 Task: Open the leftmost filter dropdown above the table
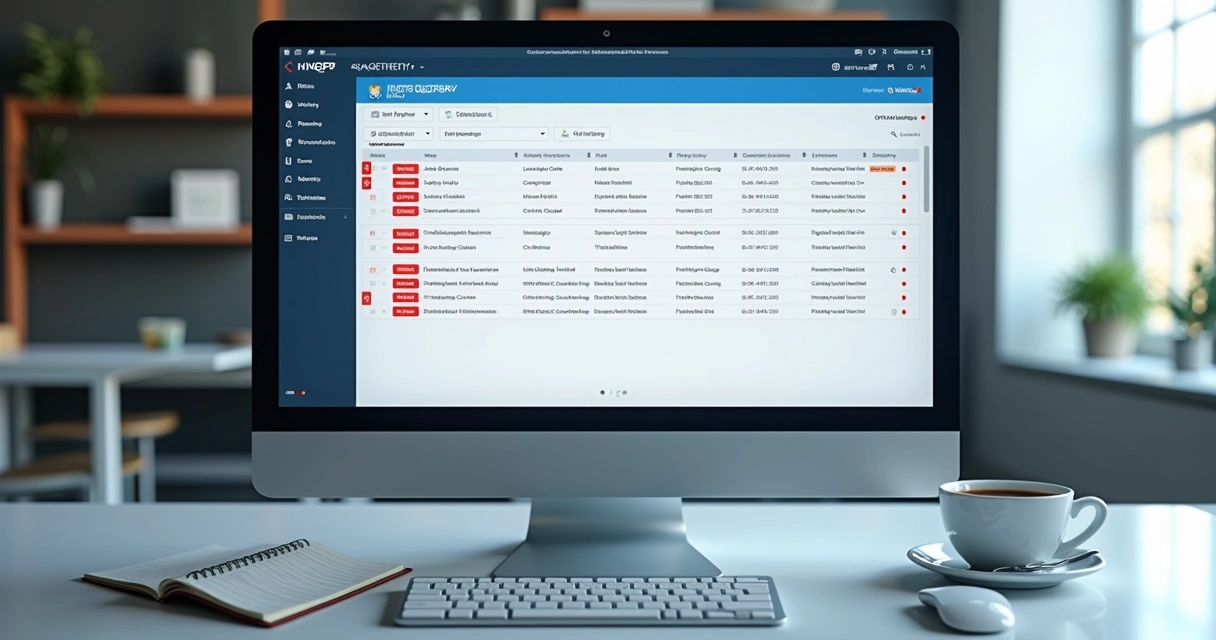coord(400,114)
